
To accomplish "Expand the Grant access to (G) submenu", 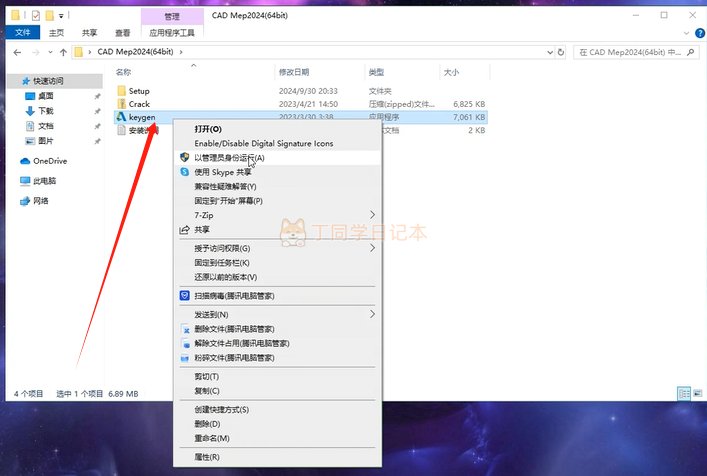I will (x=277, y=248).
